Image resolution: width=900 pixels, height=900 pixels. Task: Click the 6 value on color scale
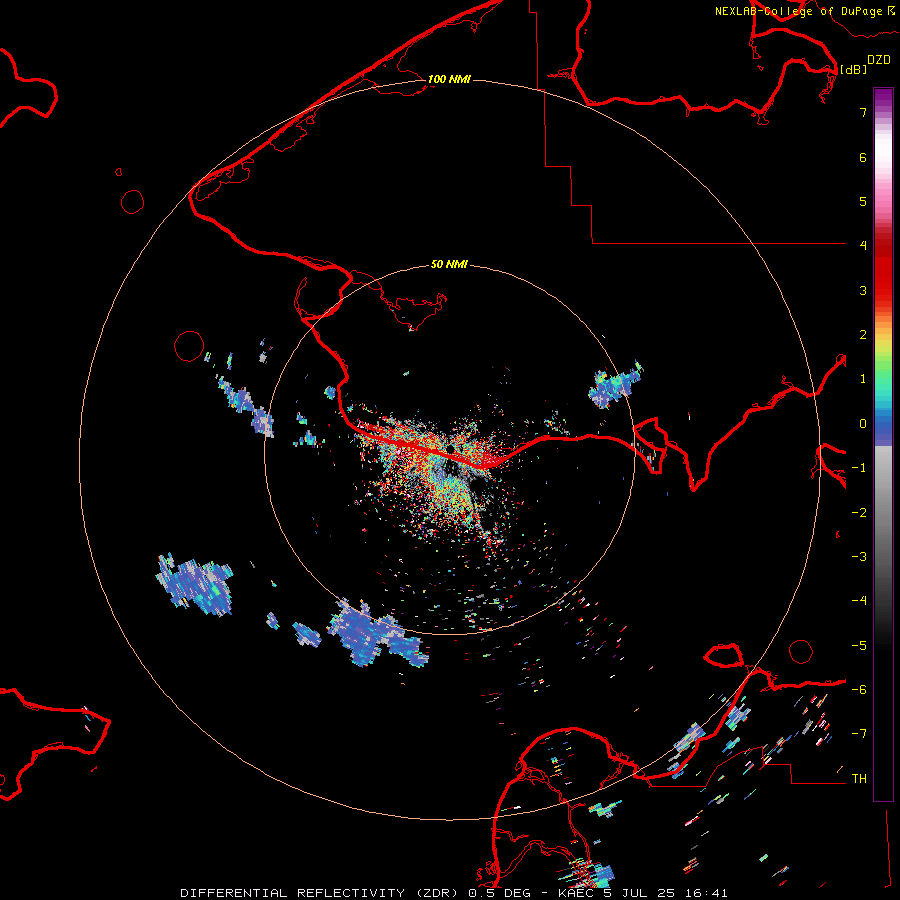coord(863,158)
